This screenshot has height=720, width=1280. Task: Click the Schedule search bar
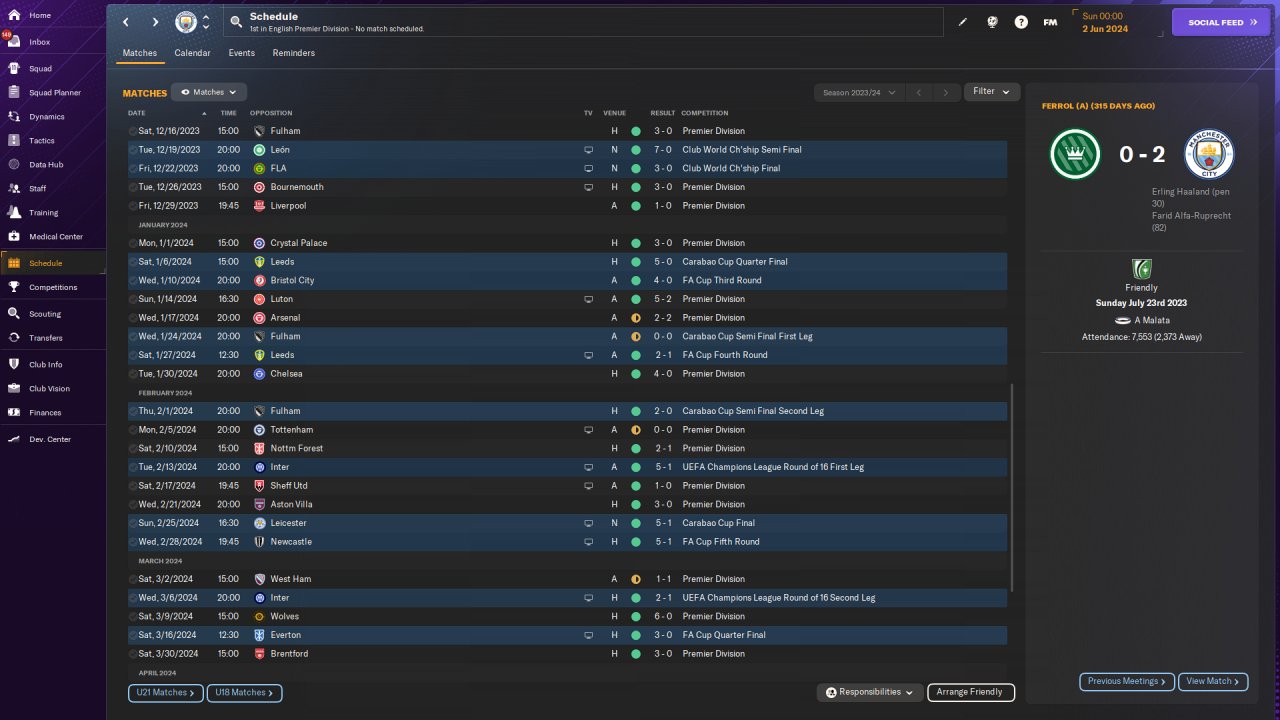[x=583, y=22]
